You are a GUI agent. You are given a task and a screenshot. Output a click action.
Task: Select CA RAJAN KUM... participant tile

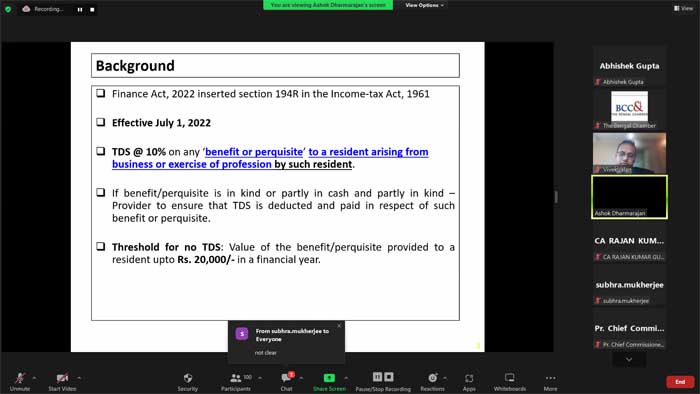pos(629,241)
